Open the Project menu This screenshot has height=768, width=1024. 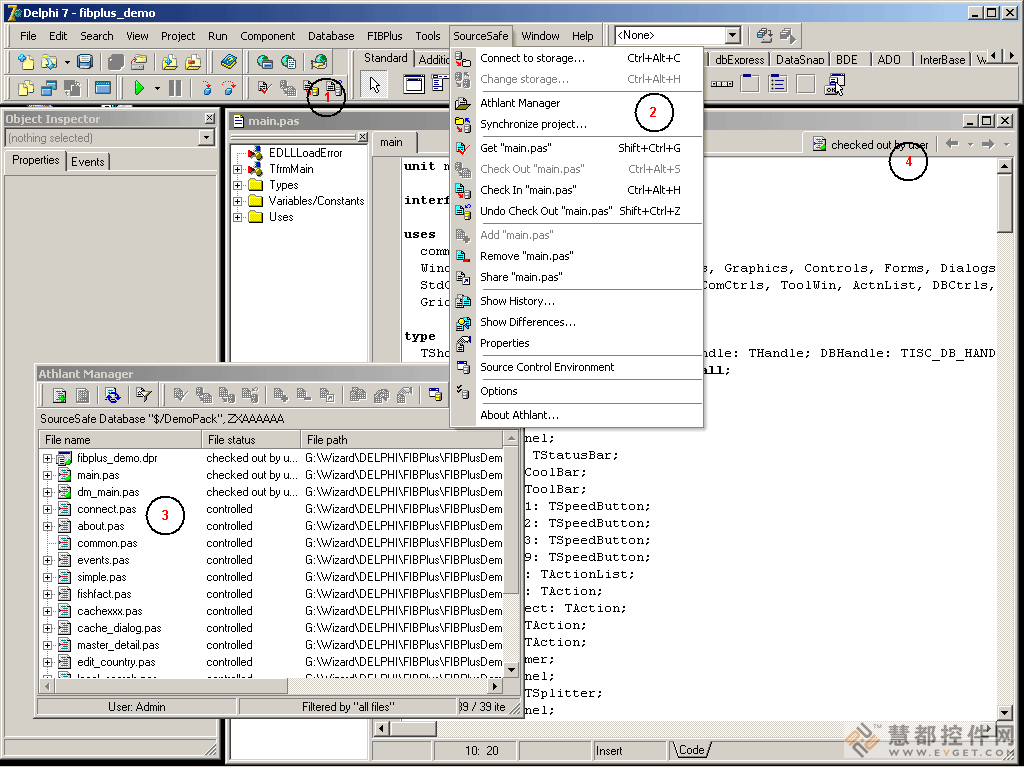[178, 36]
